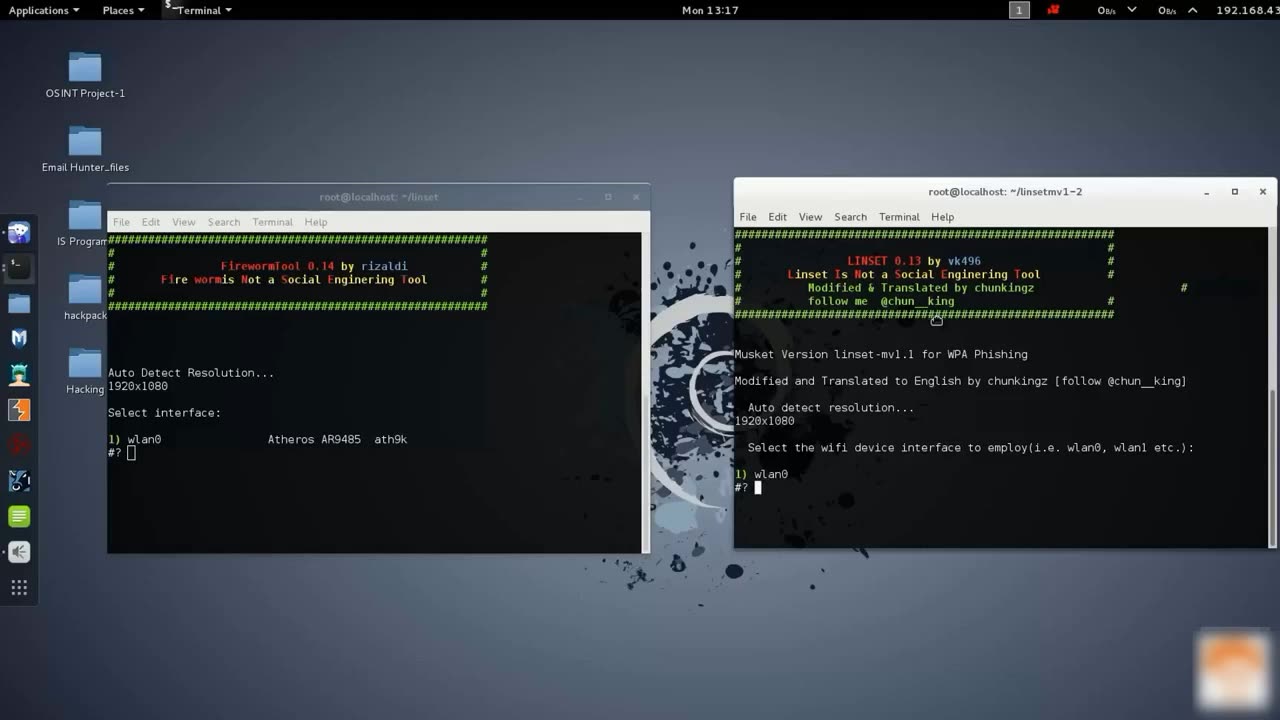Click the Mon 13:17 clock

pos(710,10)
